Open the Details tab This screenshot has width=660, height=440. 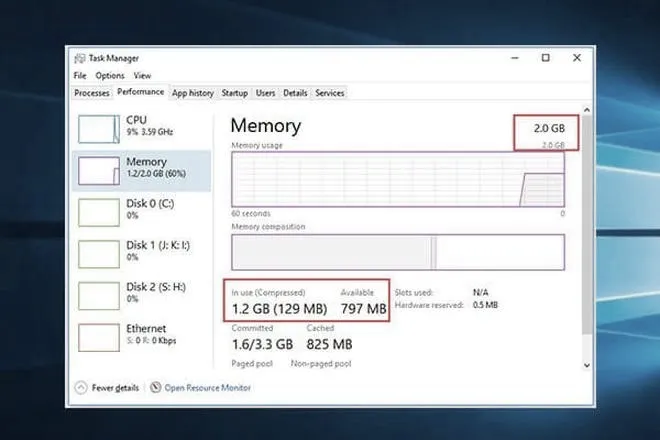pyautogui.click(x=295, y=93)
